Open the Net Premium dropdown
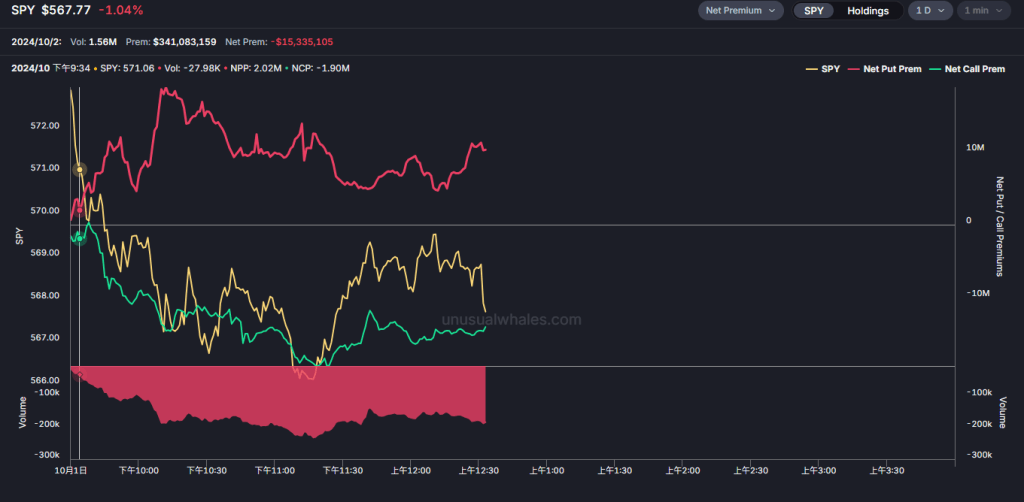The image size is (1024, 502). [x=741, y=11]
